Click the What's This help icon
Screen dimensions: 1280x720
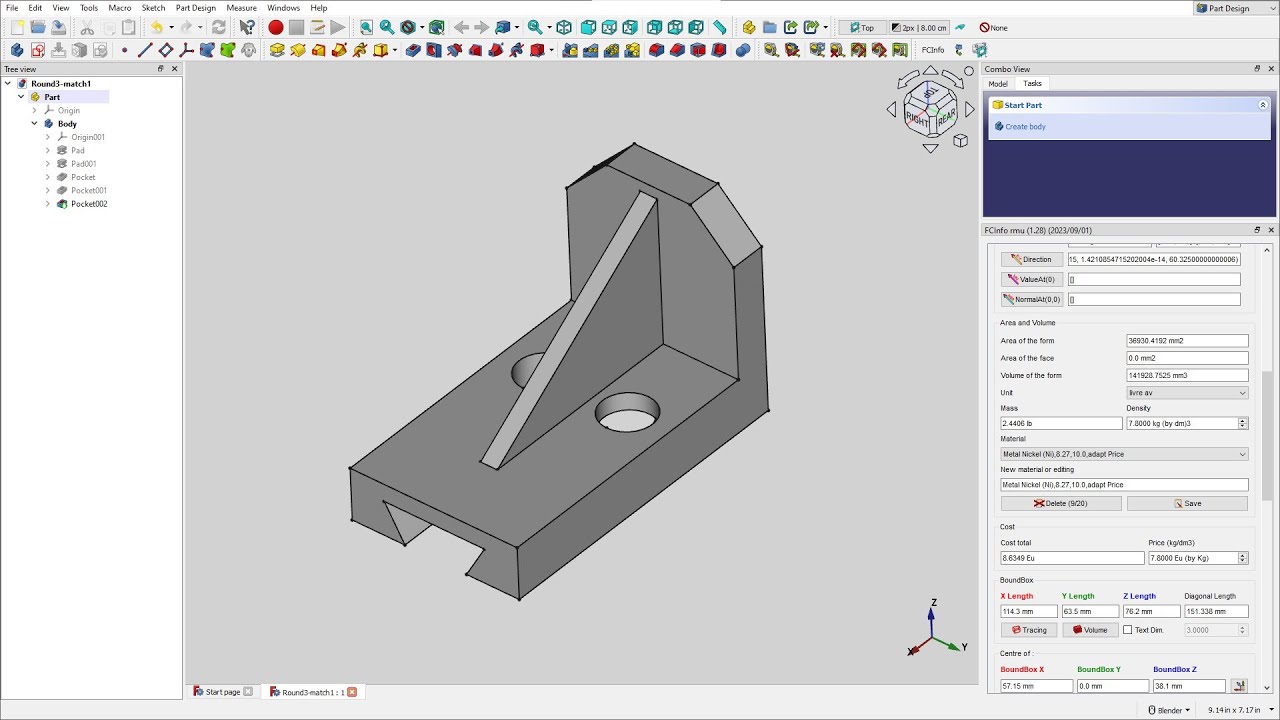(x=247, y=28)
